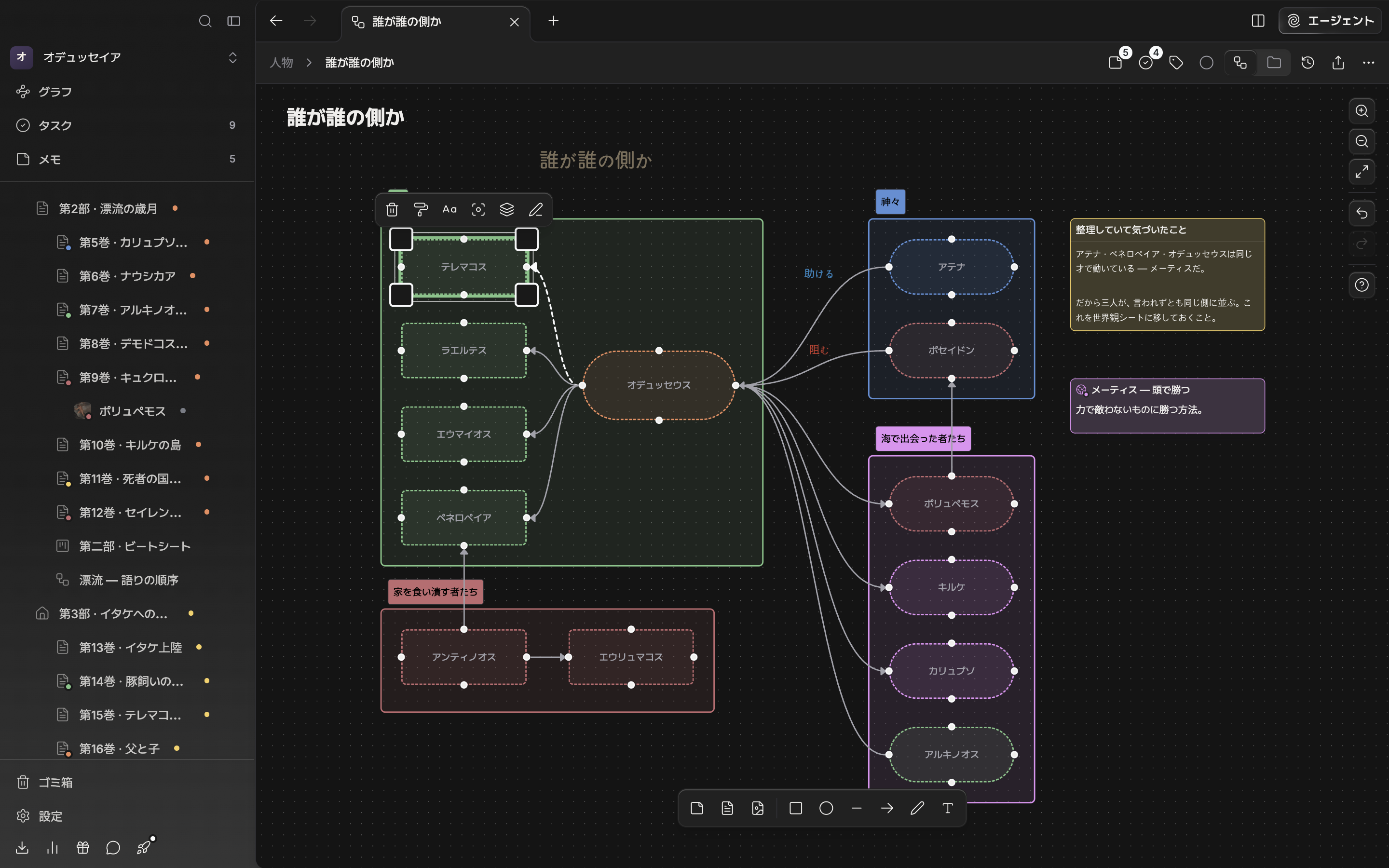Open グラフ in the sidebar

(x=127, y=92)
